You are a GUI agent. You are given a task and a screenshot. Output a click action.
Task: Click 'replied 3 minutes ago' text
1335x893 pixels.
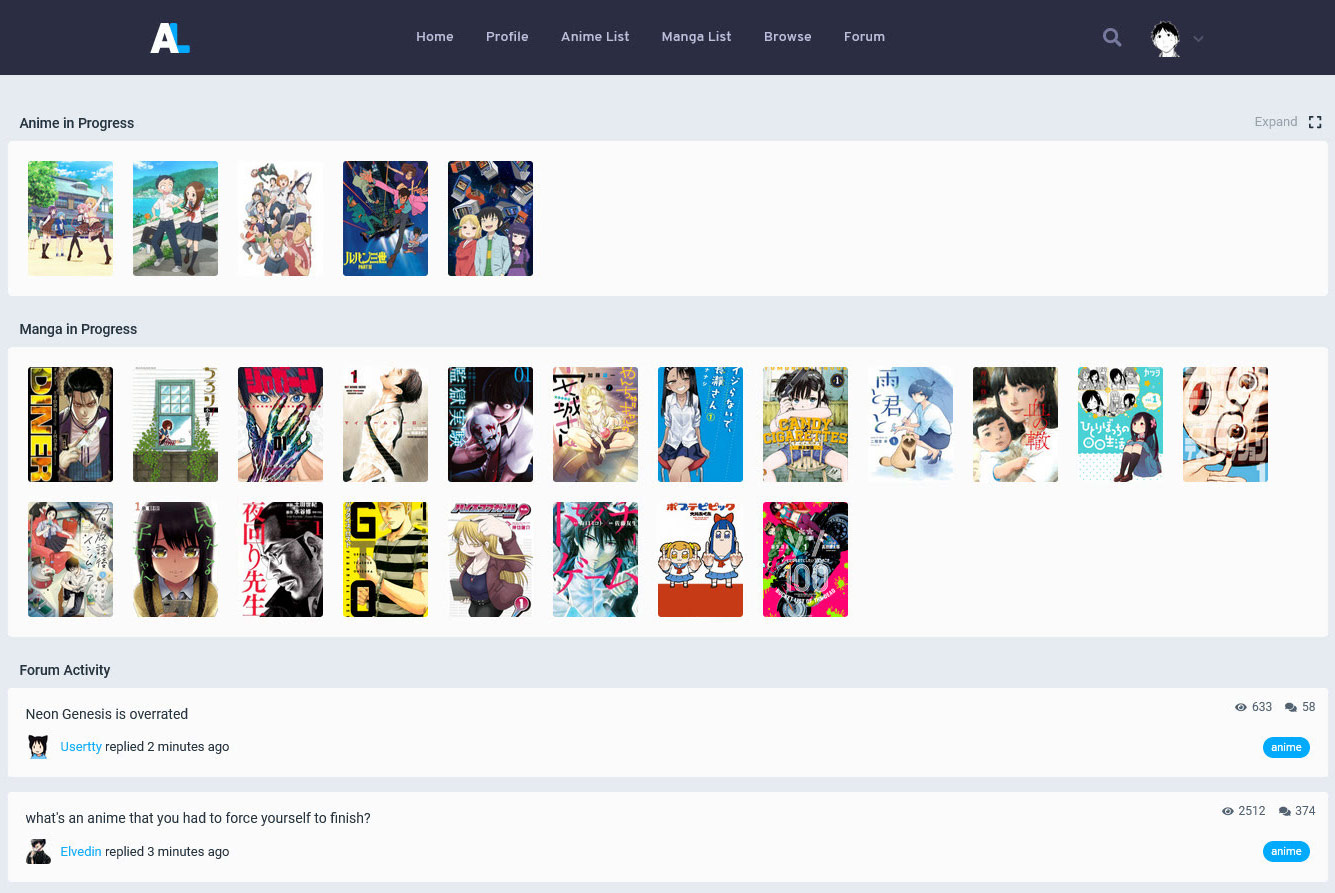coord(167,852)
